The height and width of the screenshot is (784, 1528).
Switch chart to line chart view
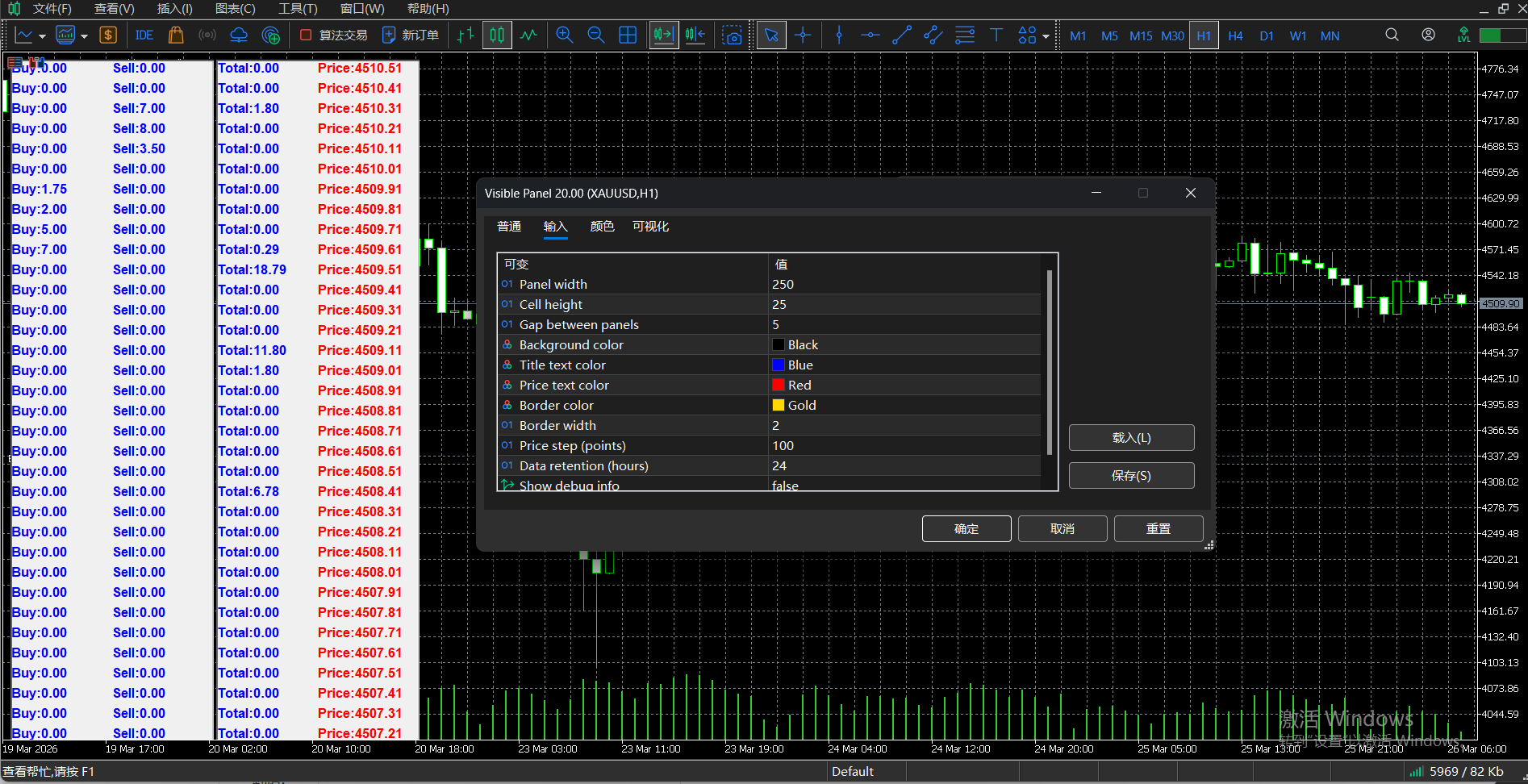(528, 35)
